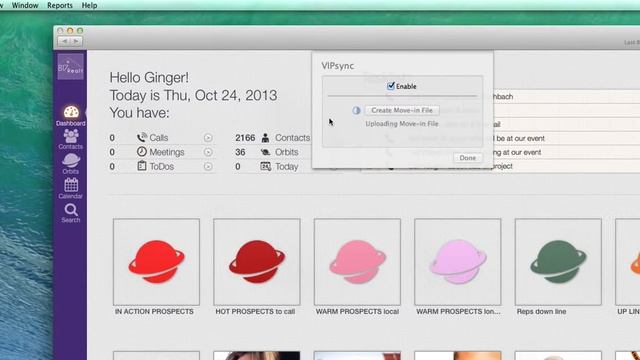Open the Reports menu
The height and width of the screenshot is (360, 640).
point(60,5)
